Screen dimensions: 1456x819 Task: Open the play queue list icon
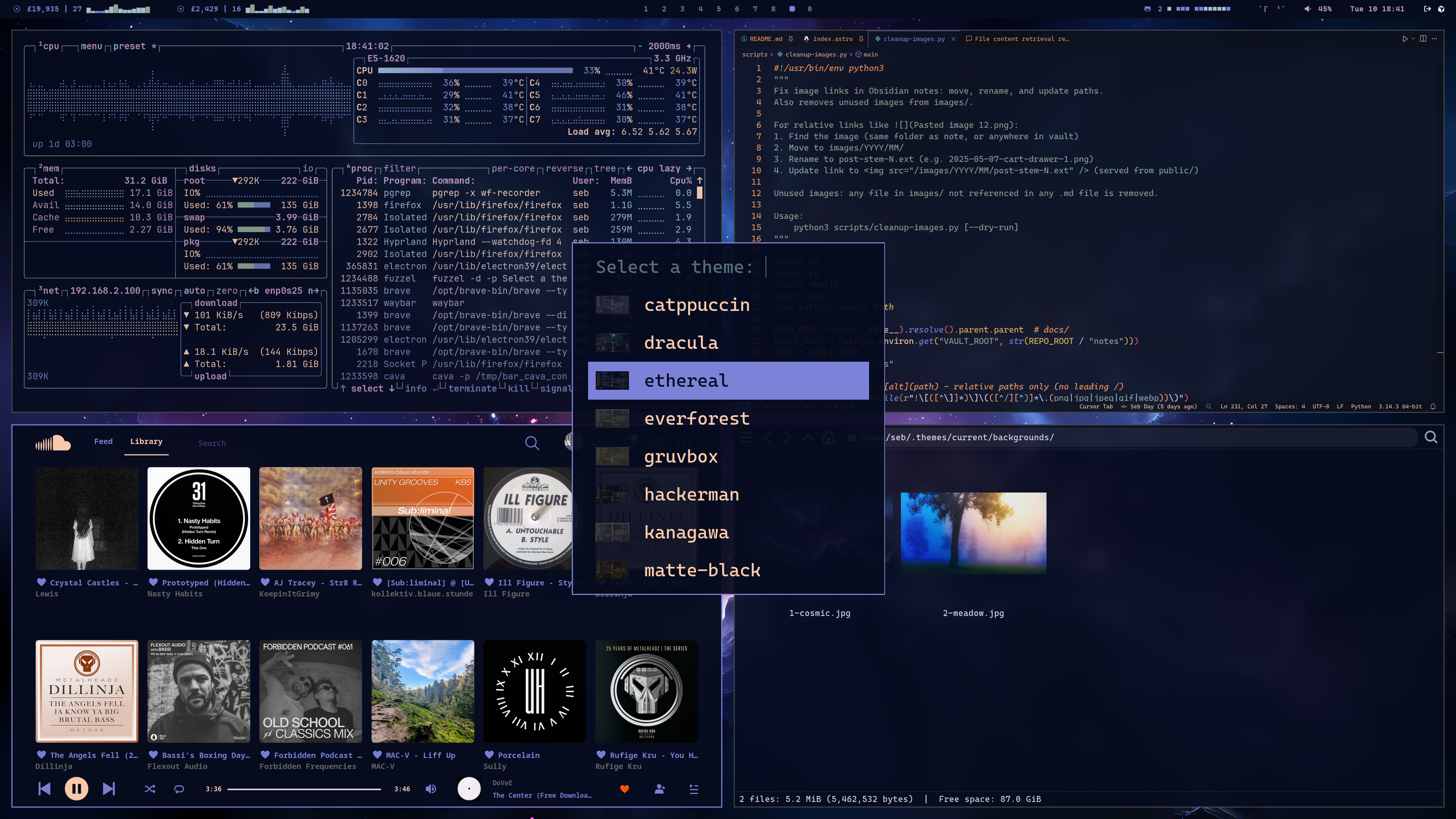click(x=694, y=789)
